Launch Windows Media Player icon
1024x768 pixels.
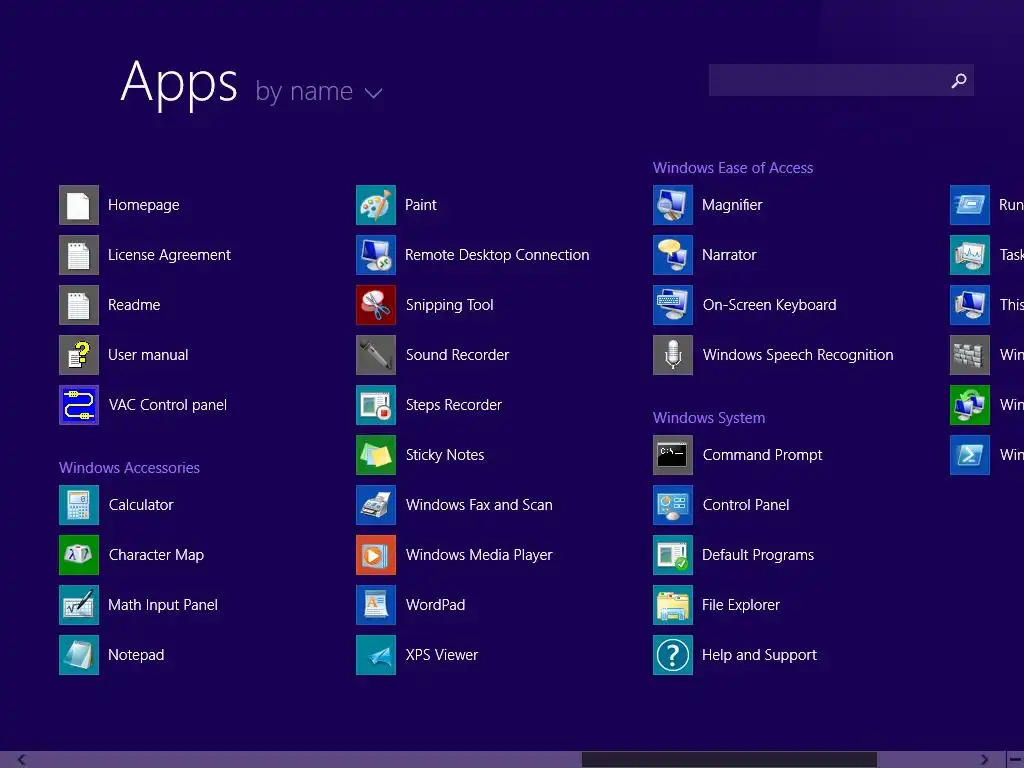click(376, 555)
